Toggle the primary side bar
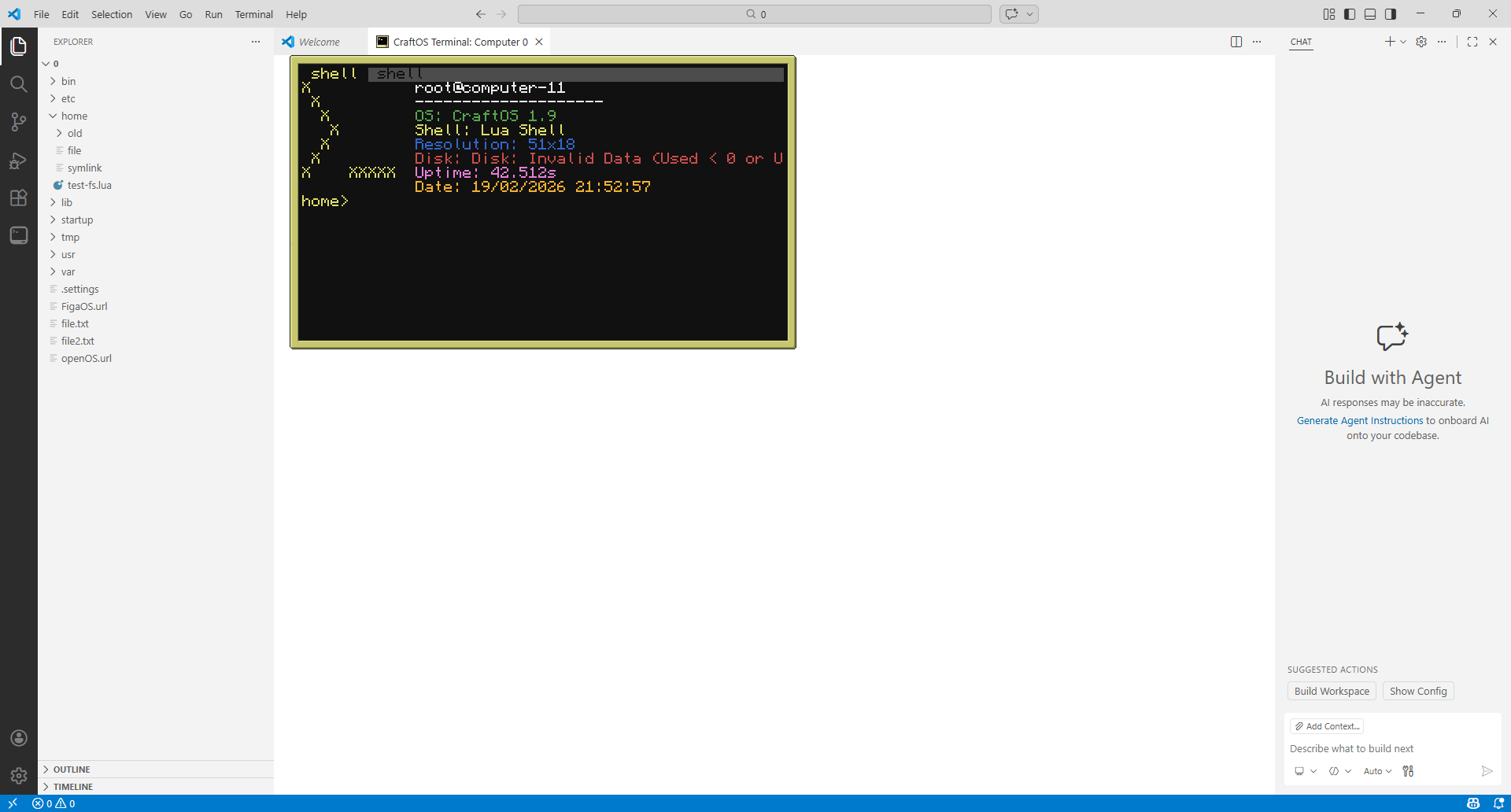This screenshot has width=1511, height=812. [x=1350, y=14]
